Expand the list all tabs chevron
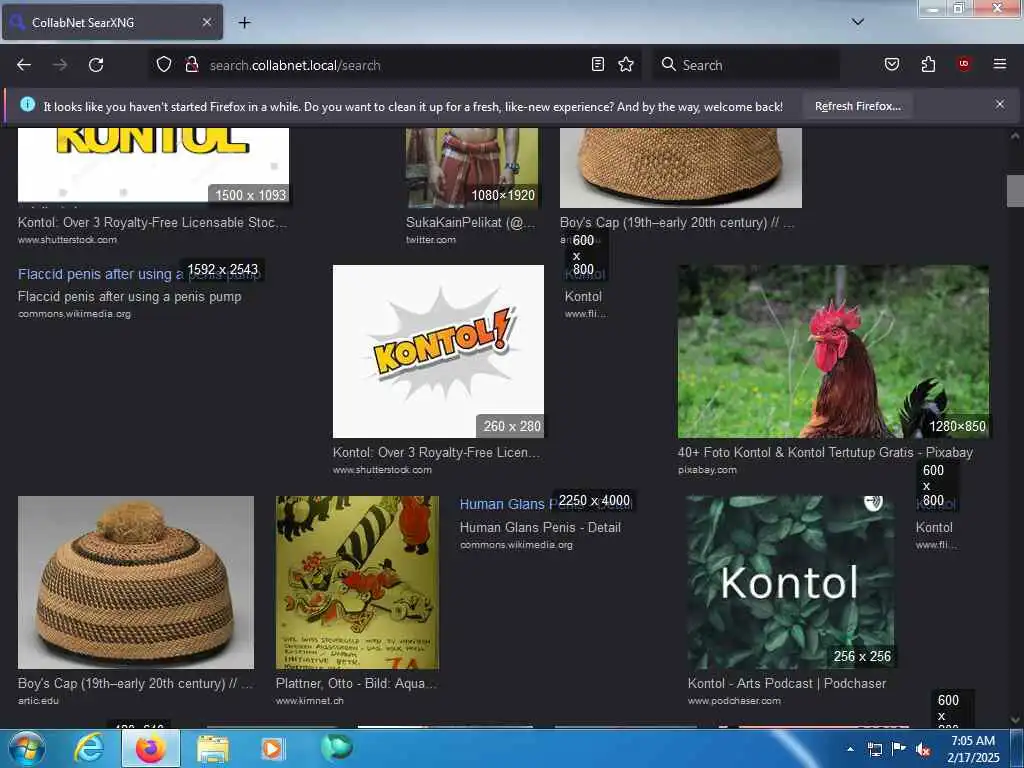This screenshot has height=768, width=1024. [x=858, y=22]
